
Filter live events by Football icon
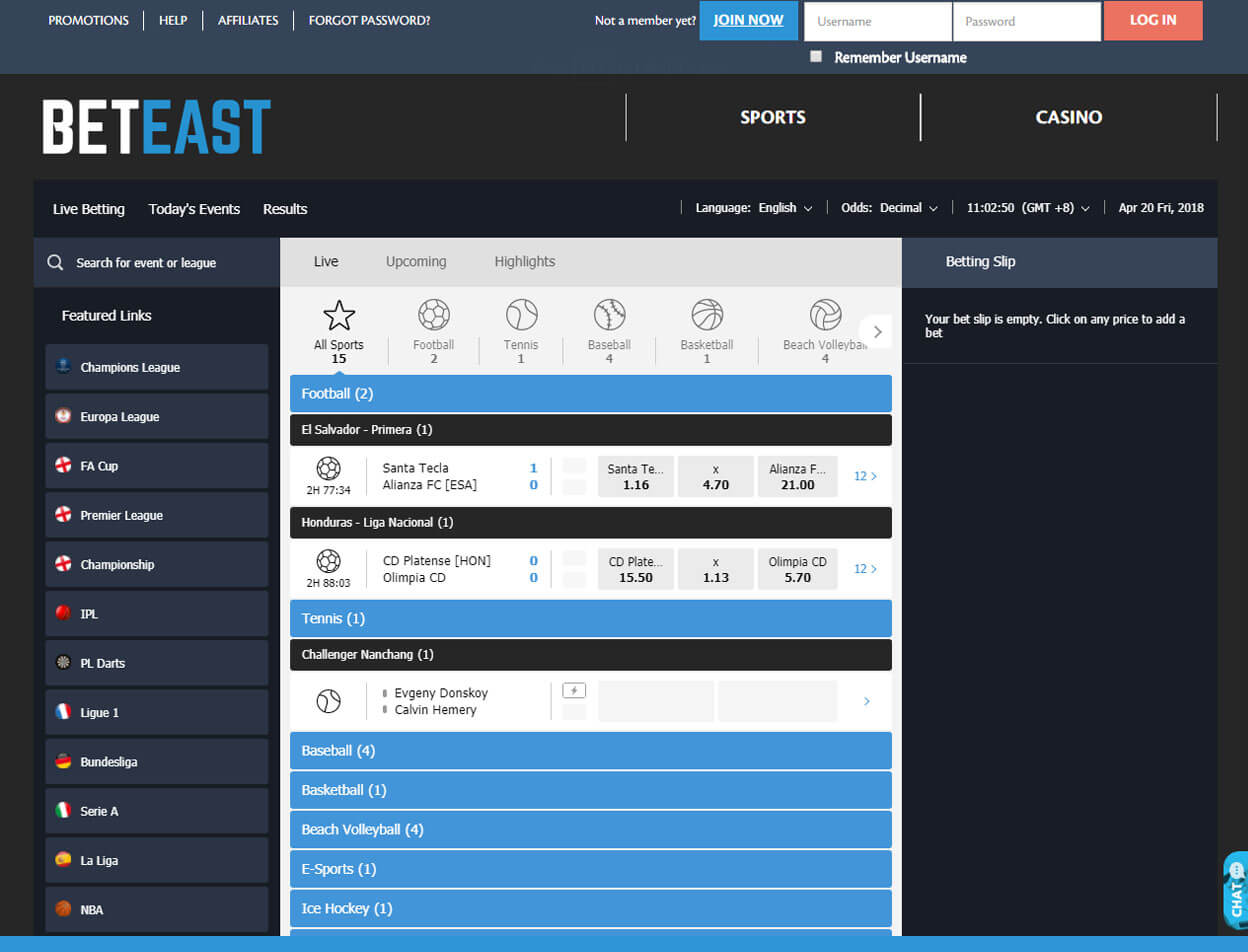[x=434, y=315]
